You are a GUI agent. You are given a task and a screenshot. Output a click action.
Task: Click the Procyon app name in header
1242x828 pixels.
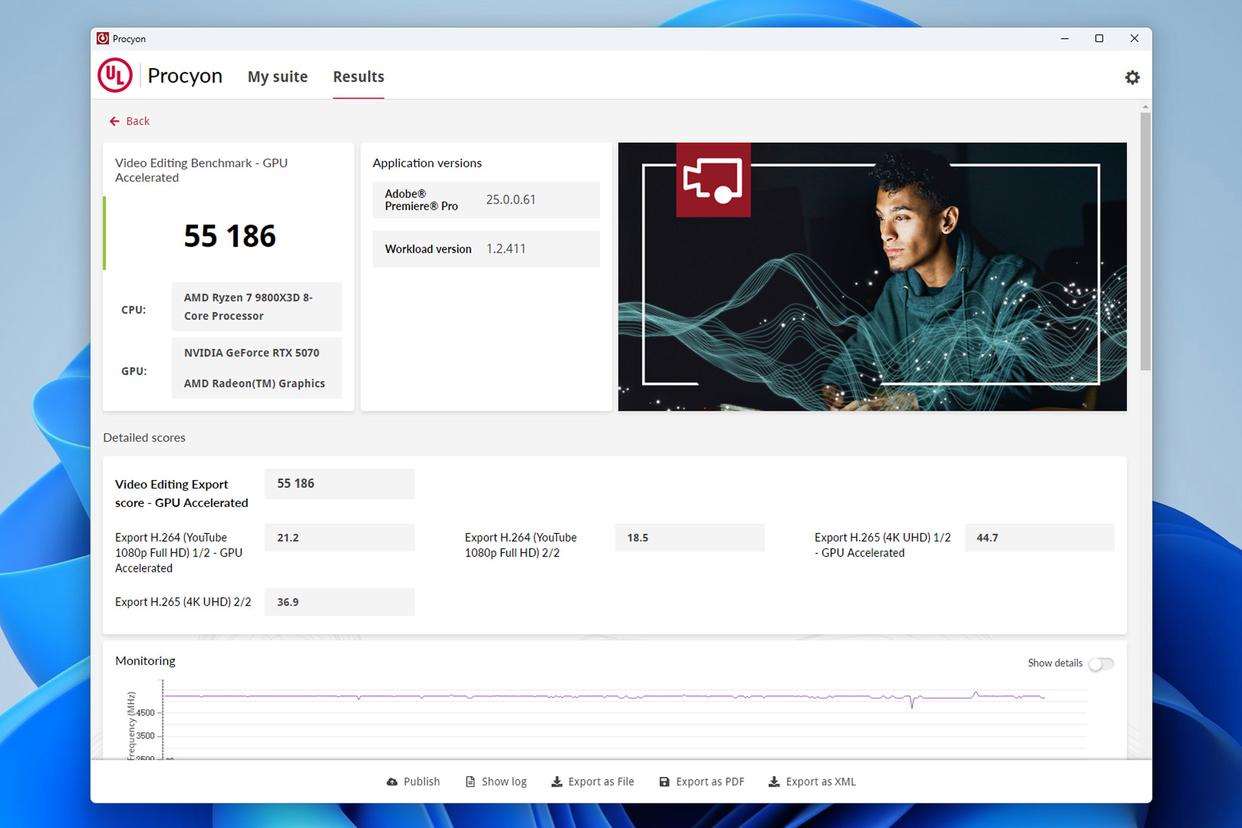(x=185, y=76)
